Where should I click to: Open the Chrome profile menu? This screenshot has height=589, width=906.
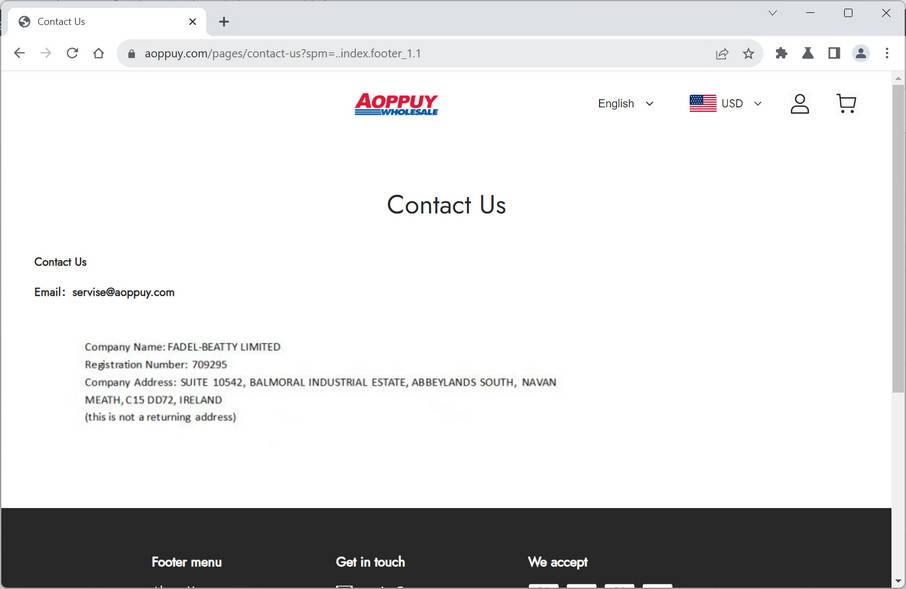[860, 53]
